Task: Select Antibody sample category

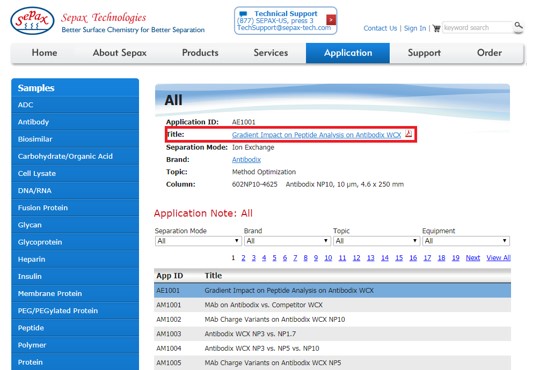Action: [x=75, y=122]
